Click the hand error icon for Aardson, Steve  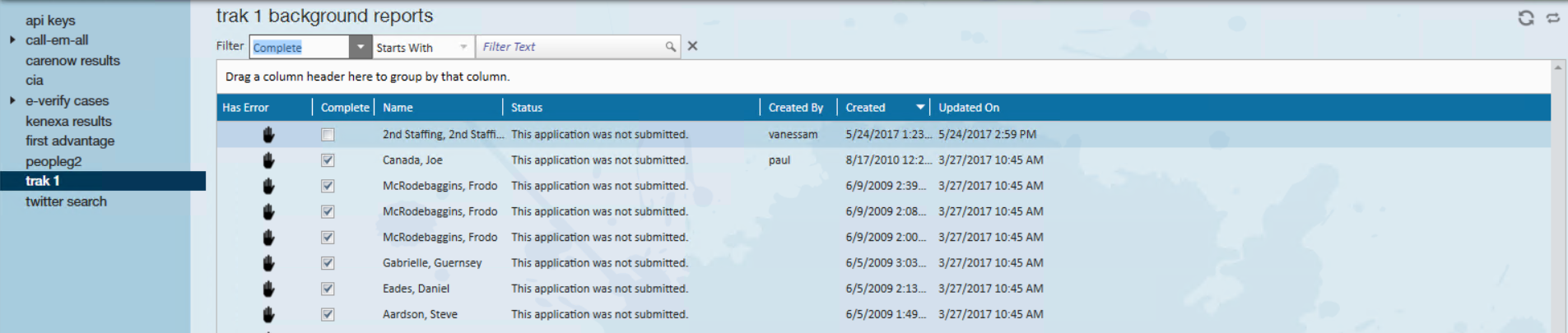tap(268, 315)
